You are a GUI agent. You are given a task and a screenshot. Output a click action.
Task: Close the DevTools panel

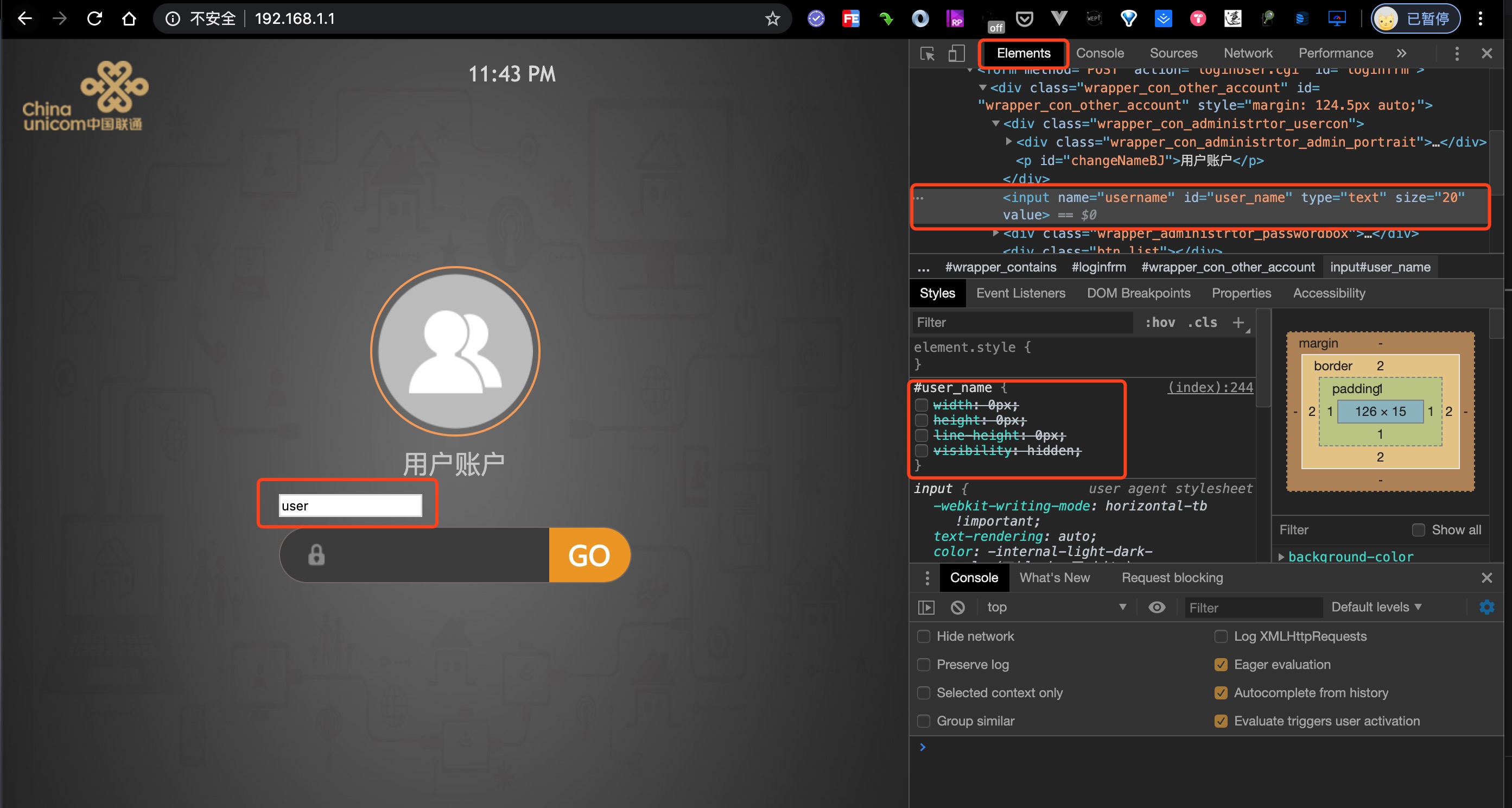pos(1486,53)
